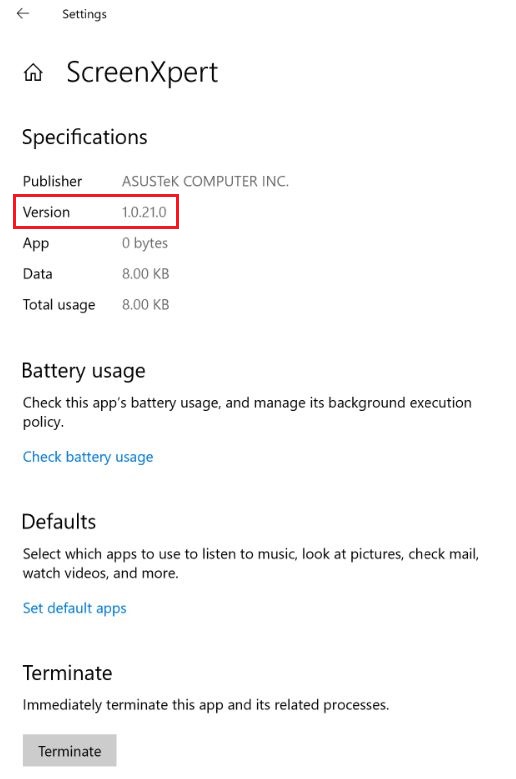Select the Total usage 8.00 KB value

tap(146, 305)
